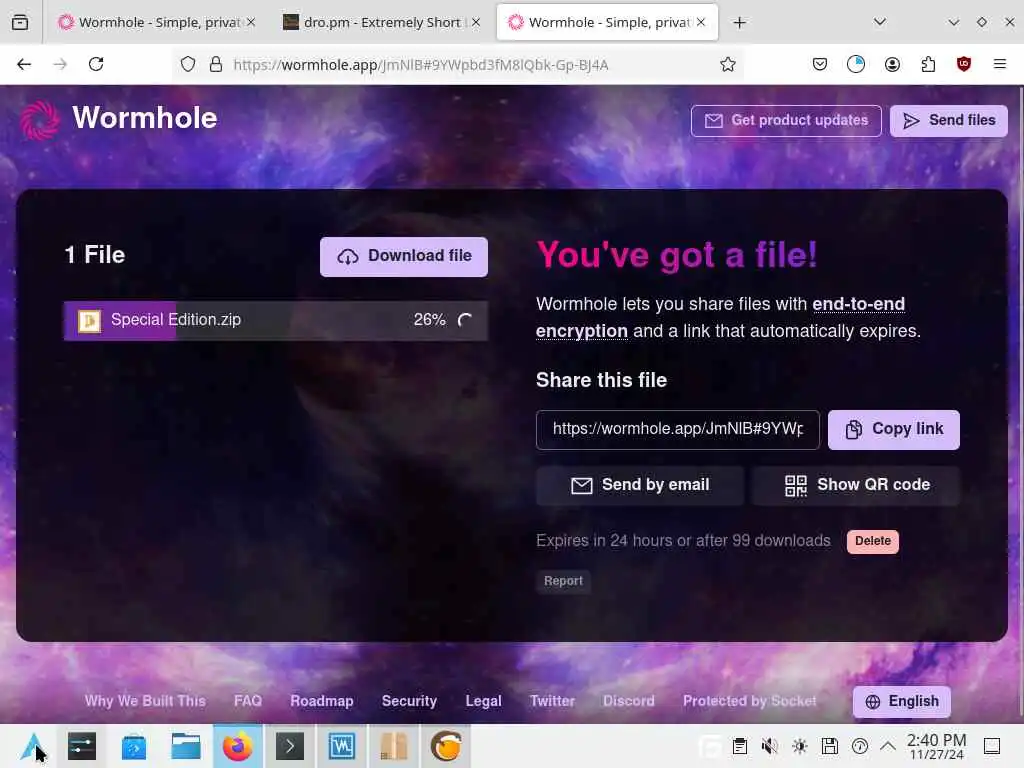
Task: Bookmark this page with the star
Action: click(728, 64)
